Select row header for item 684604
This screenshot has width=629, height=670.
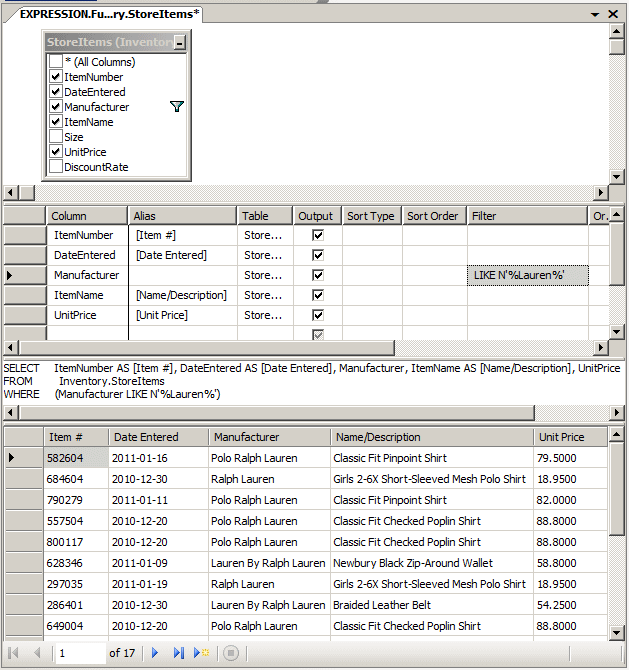(24, 479)
